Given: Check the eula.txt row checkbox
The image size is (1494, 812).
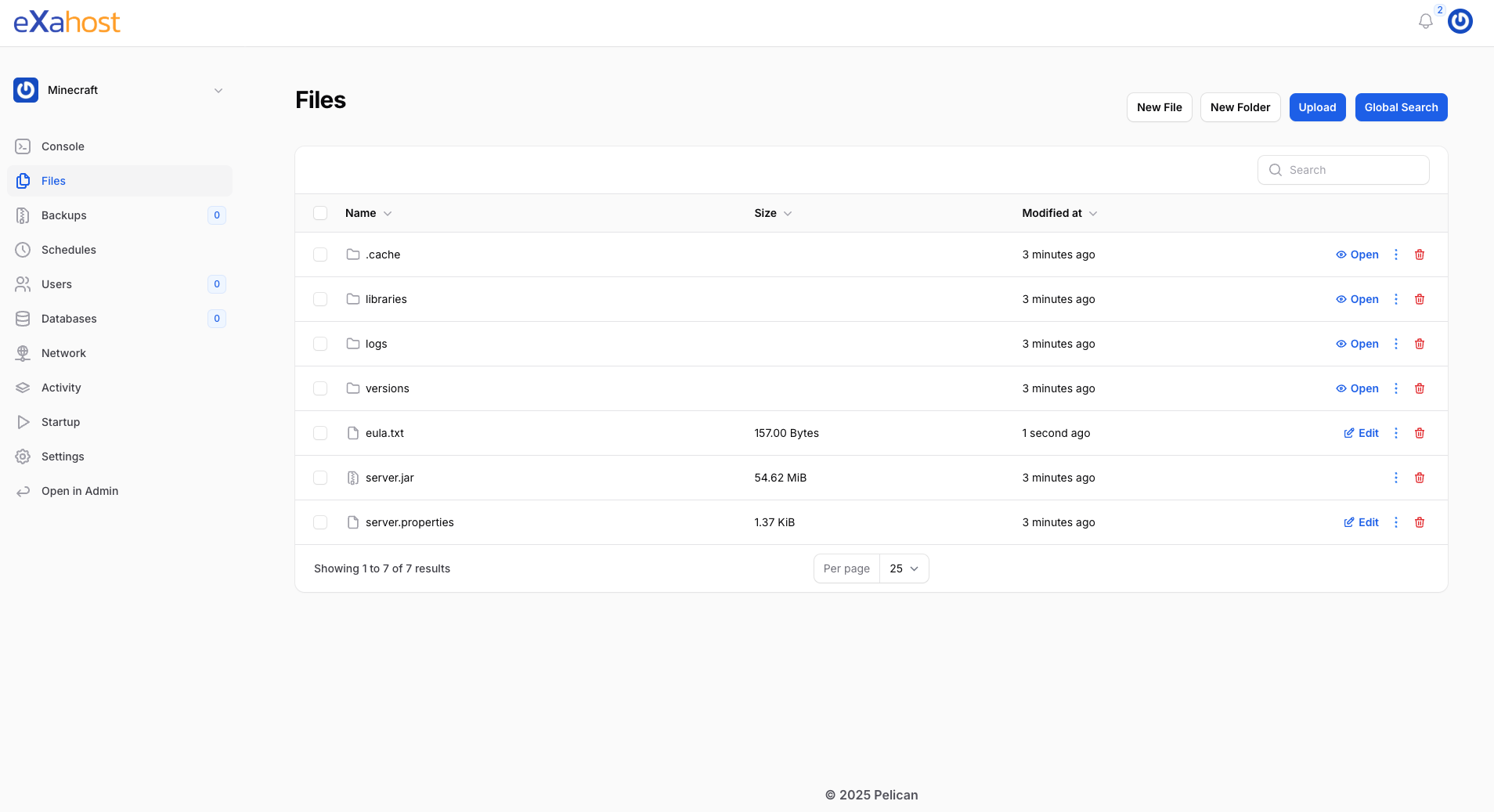Looking at the screenshot, I should [320, 433].
